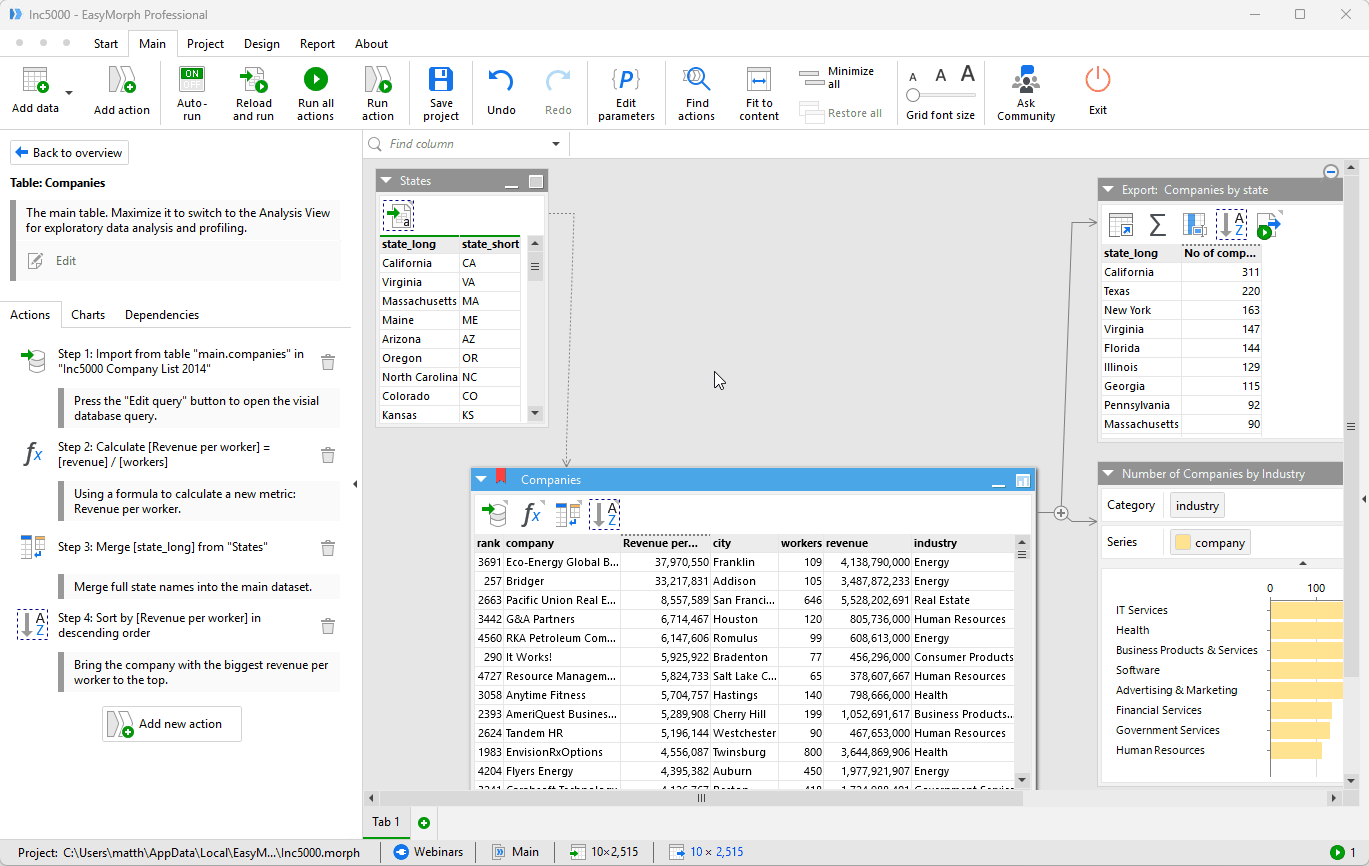Image resolution: width=1369 pixels, height=866 pixels.
Task: Select the Sort A-Z step in Export panel
Action: point(1229,224)
